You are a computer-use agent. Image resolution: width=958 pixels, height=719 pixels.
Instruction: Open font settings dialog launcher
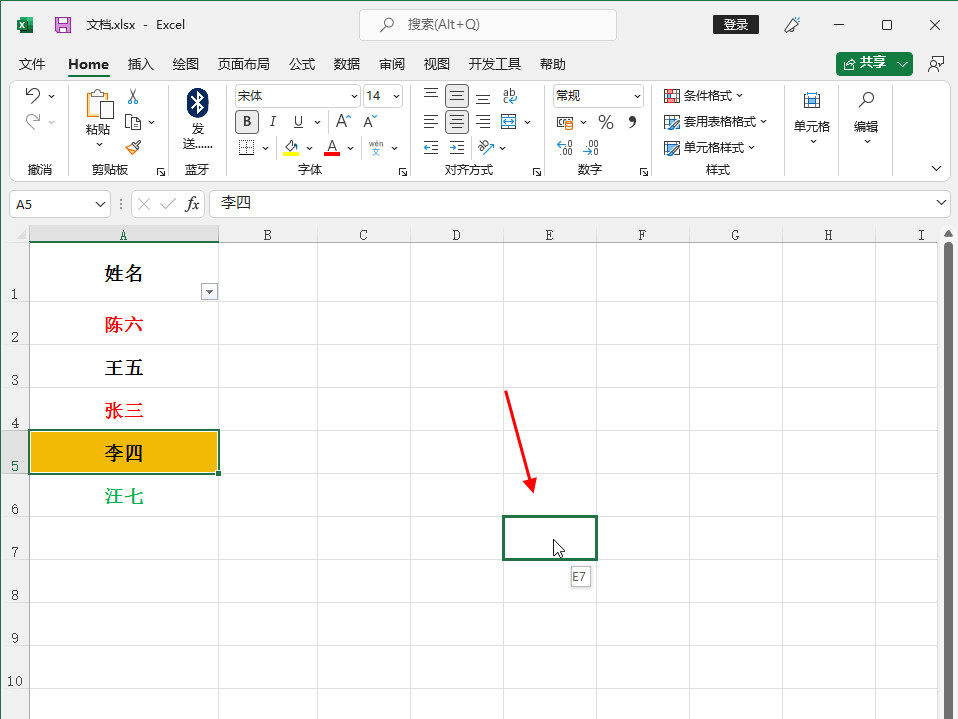(x=403, y=172)
